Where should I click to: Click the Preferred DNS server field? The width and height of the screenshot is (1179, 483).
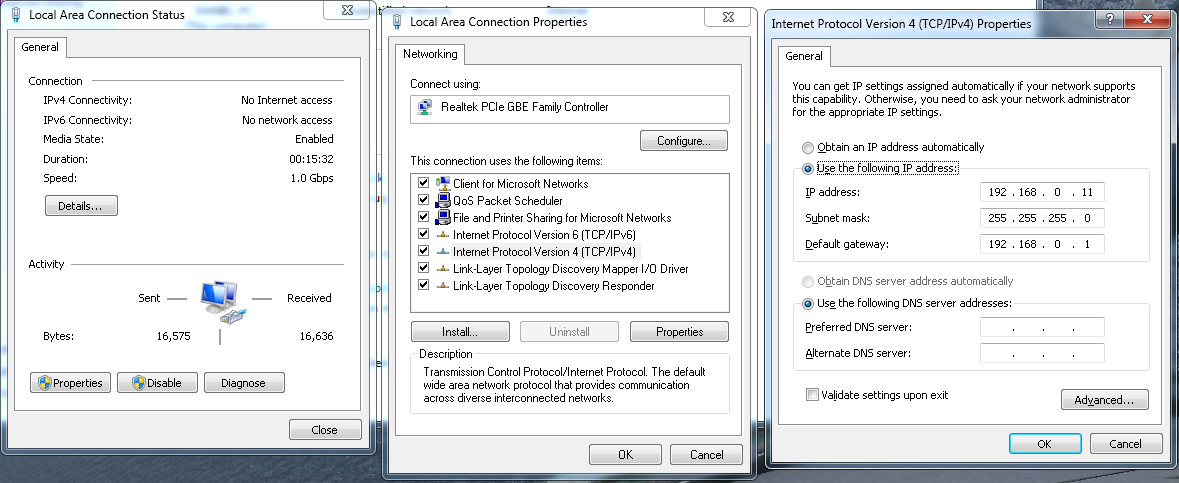point(1042,327)
